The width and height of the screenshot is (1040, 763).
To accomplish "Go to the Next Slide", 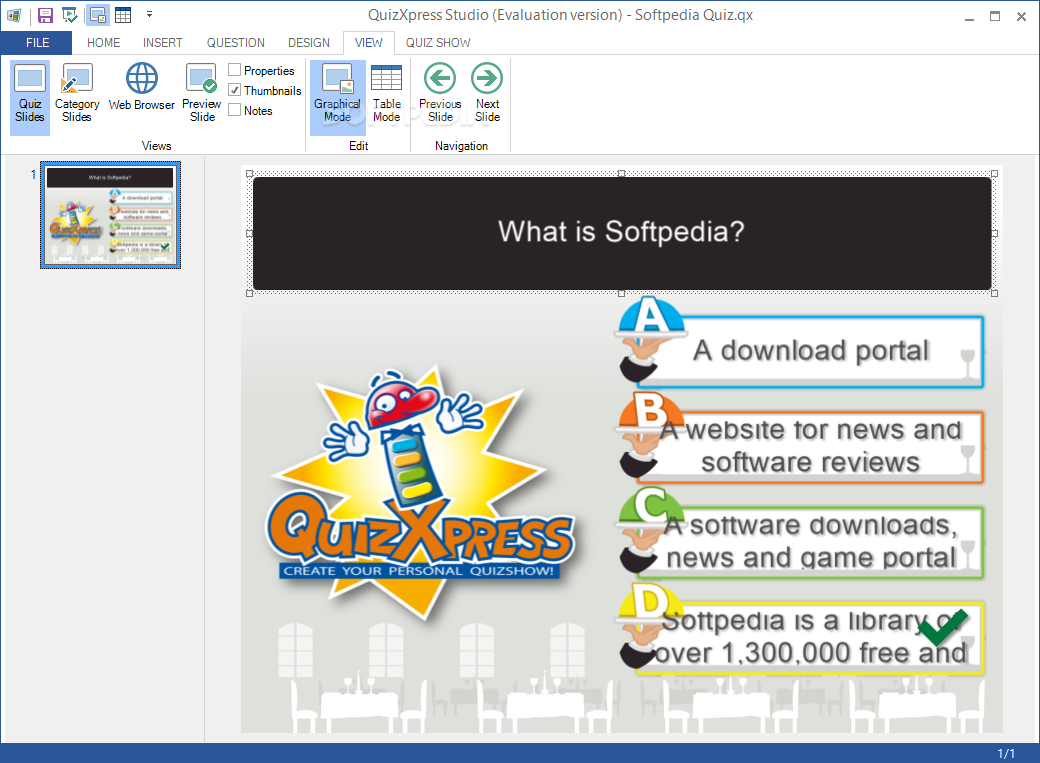I will (488, 94).
